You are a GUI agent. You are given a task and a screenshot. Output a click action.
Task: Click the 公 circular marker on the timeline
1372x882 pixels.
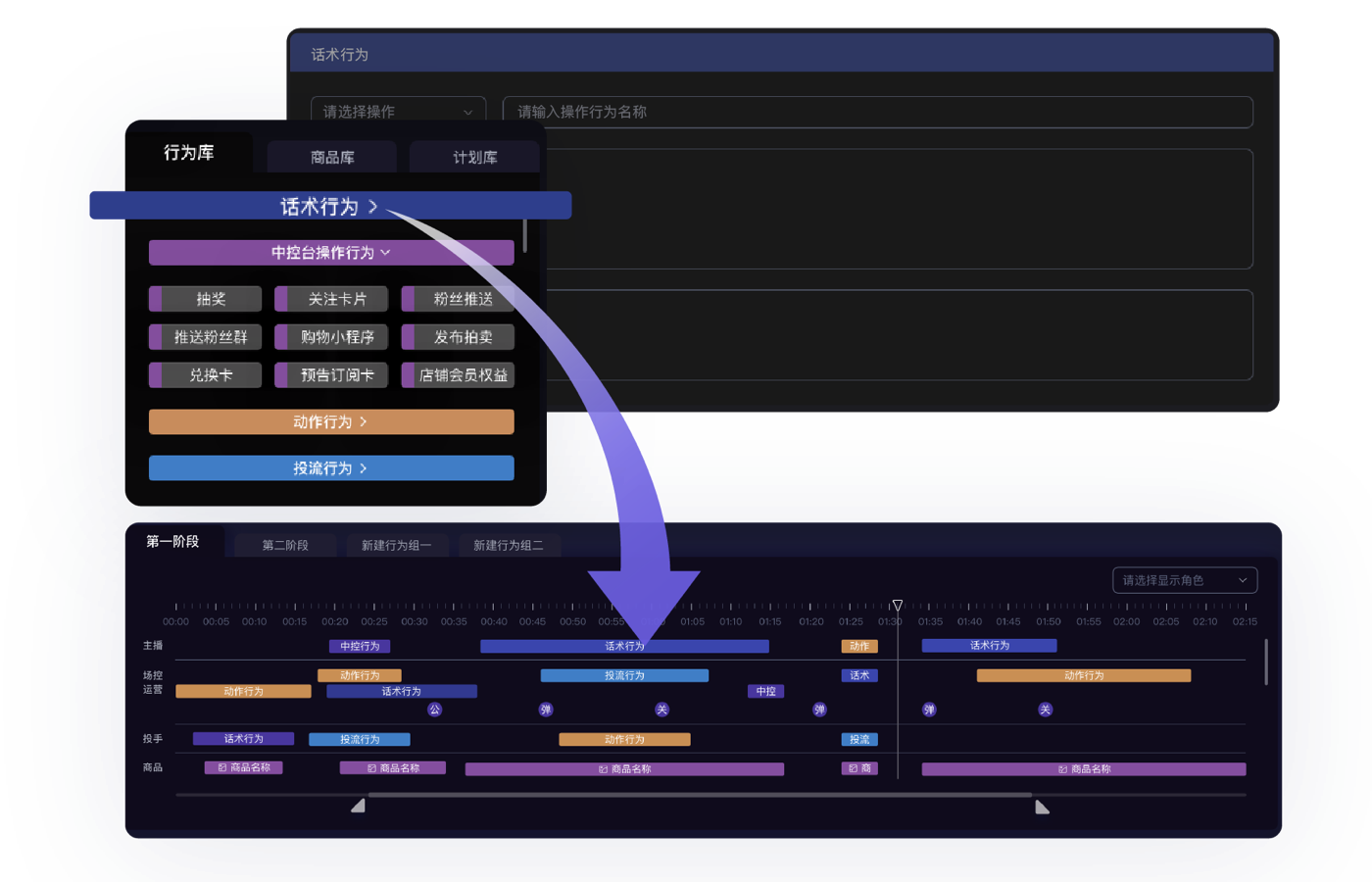[x=435, y=710]
